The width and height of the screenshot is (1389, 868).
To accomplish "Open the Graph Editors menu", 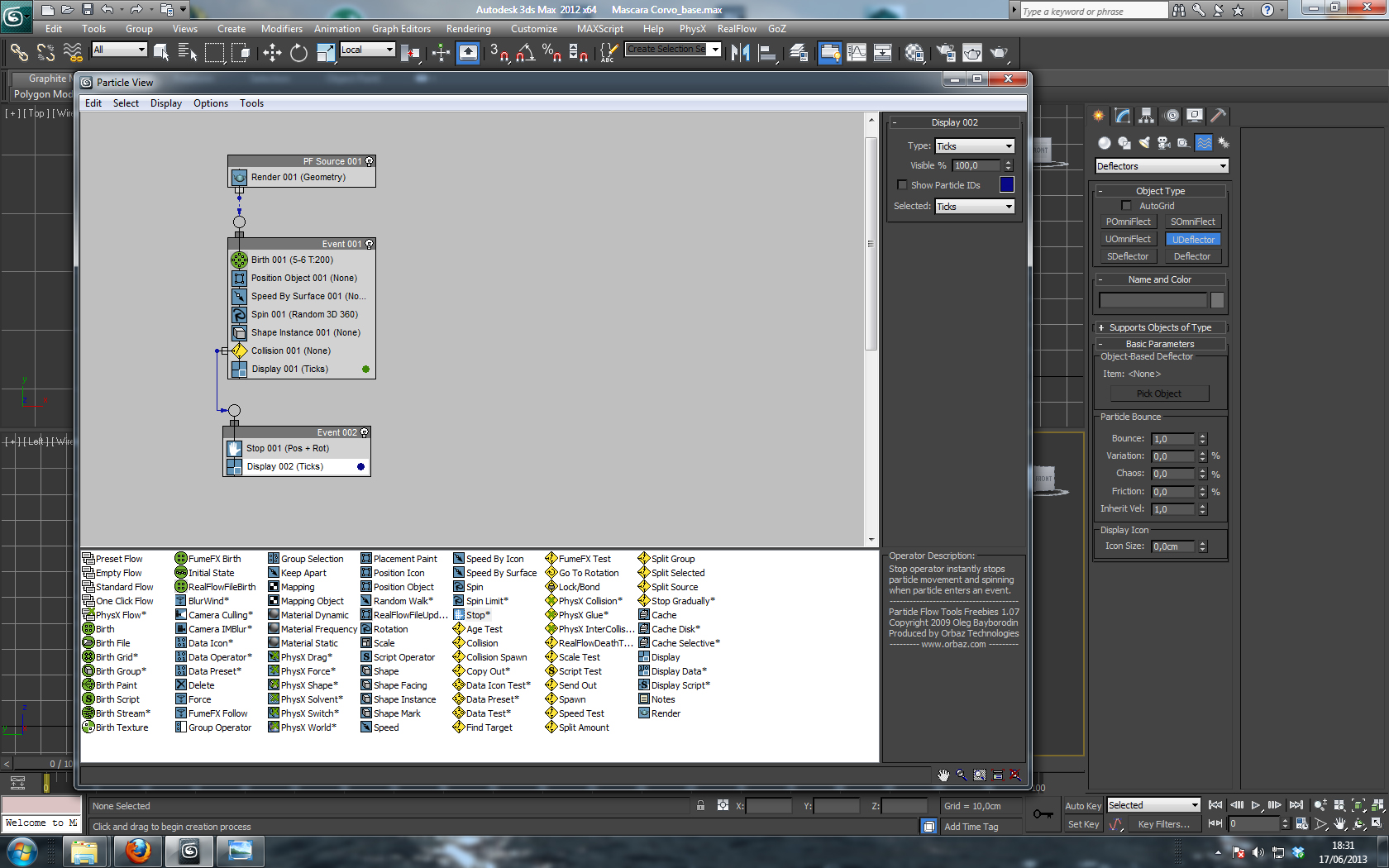I will coord(401,29).
